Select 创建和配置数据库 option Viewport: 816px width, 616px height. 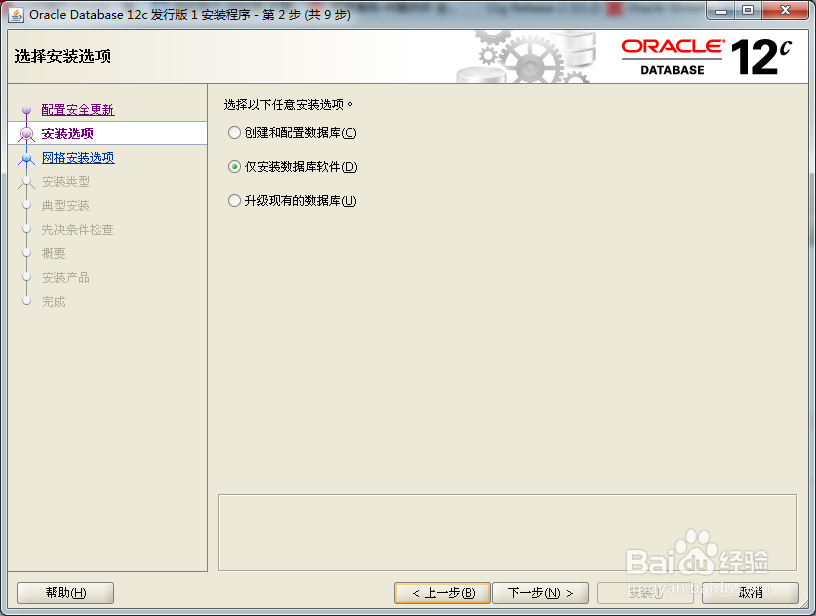click(234, 132)
